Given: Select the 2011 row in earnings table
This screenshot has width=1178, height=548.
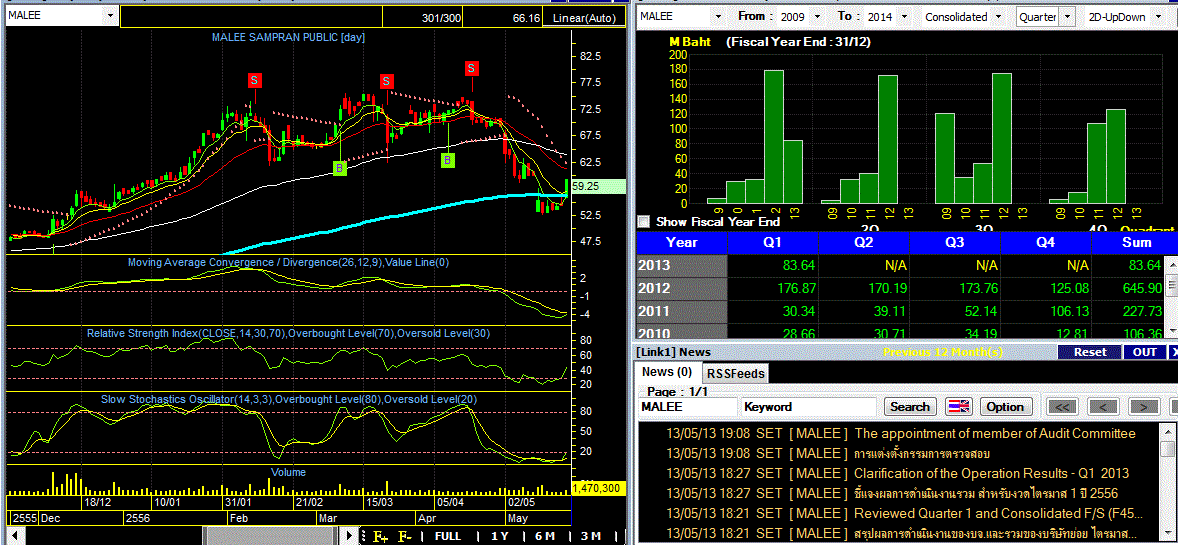Looking at the screenshot, I should 899,311.
